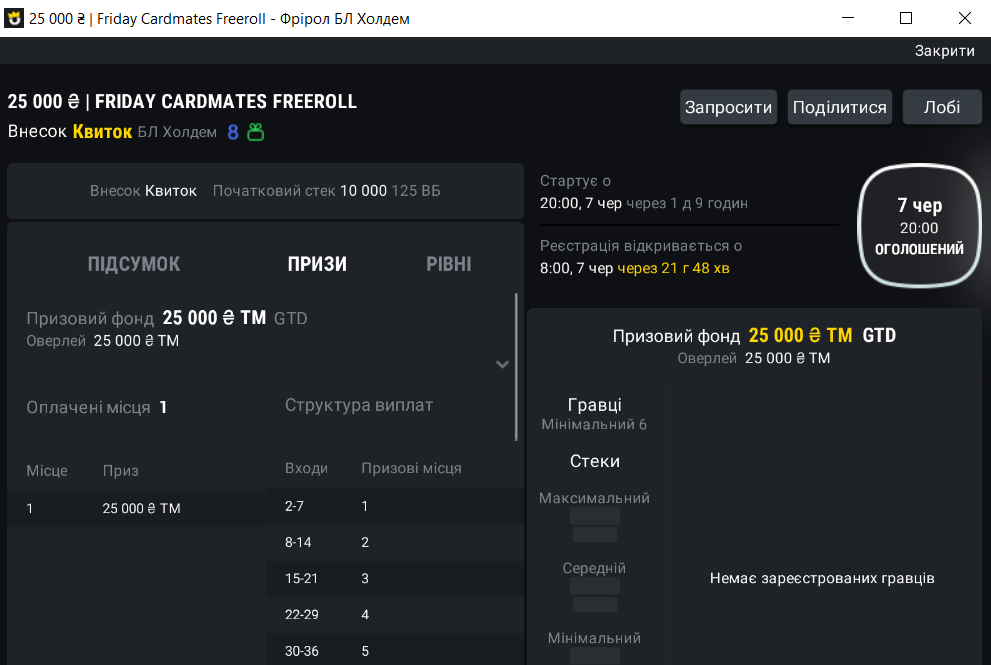Select the 2-7 entries payout row
This screenshot has height=665, width=991.
394,506
